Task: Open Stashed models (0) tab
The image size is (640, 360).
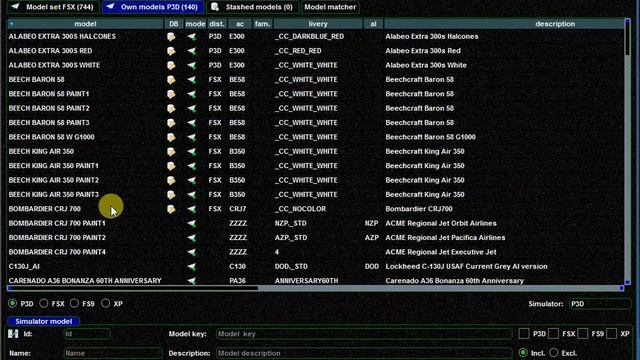Action: [253, 7]
